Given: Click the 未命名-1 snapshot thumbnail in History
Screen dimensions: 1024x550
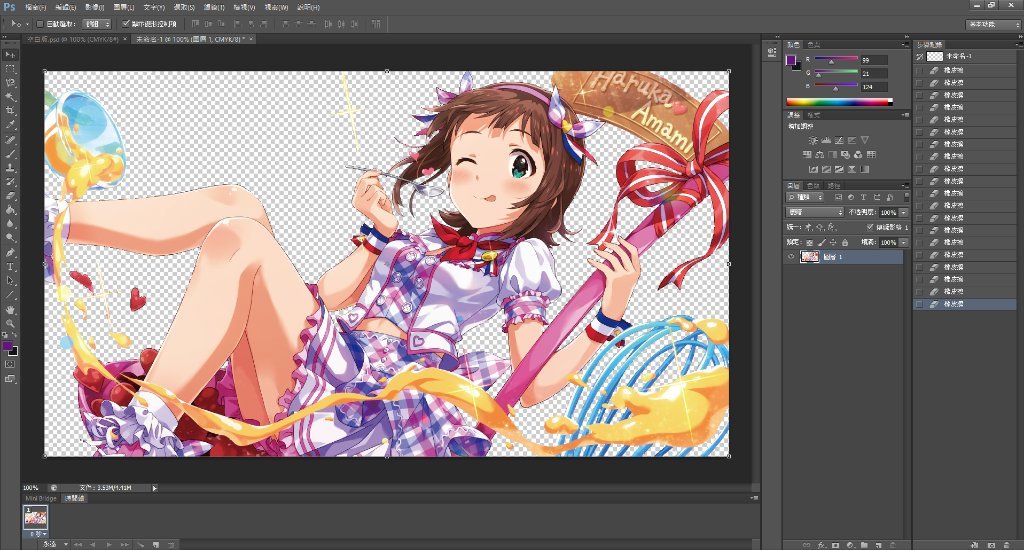Looking at the screenshot, I should [x=935, y=57].
